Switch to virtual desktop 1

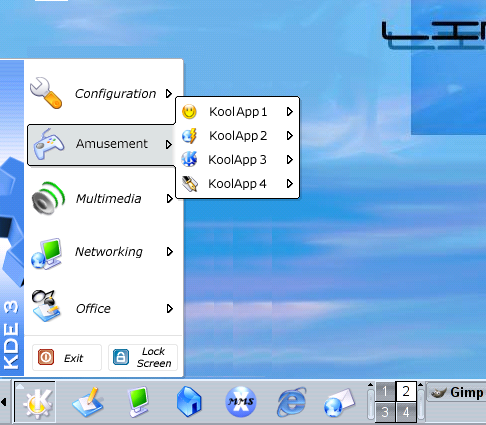385,391
